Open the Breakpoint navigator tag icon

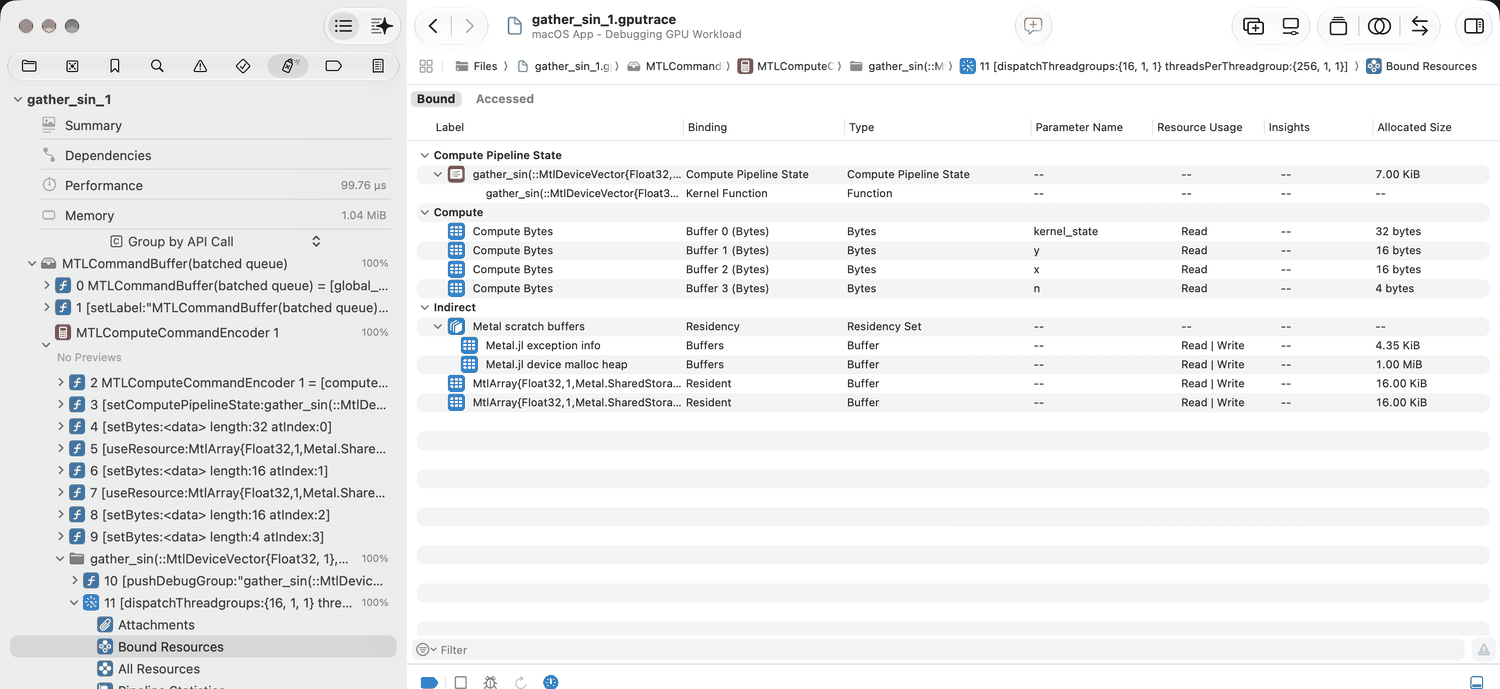(334, 66)
